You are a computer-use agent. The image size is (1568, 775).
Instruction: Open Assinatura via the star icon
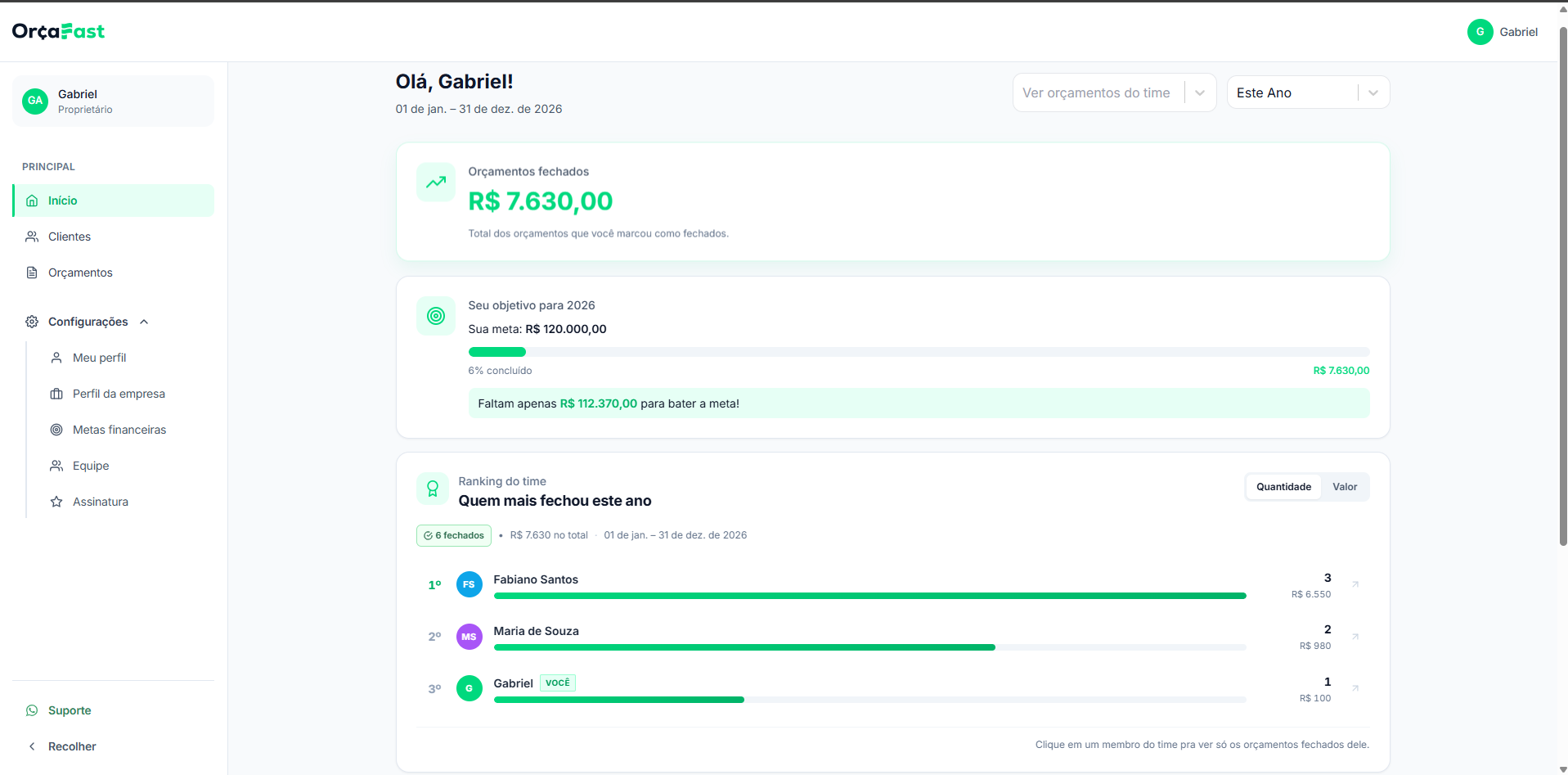[56, 502]
